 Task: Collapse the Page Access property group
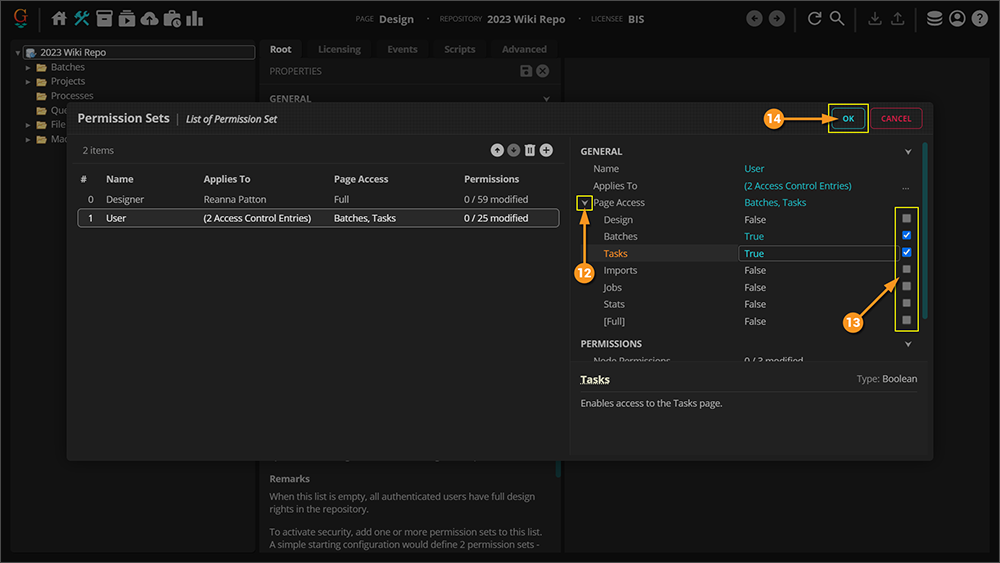(x=584, y=203)
